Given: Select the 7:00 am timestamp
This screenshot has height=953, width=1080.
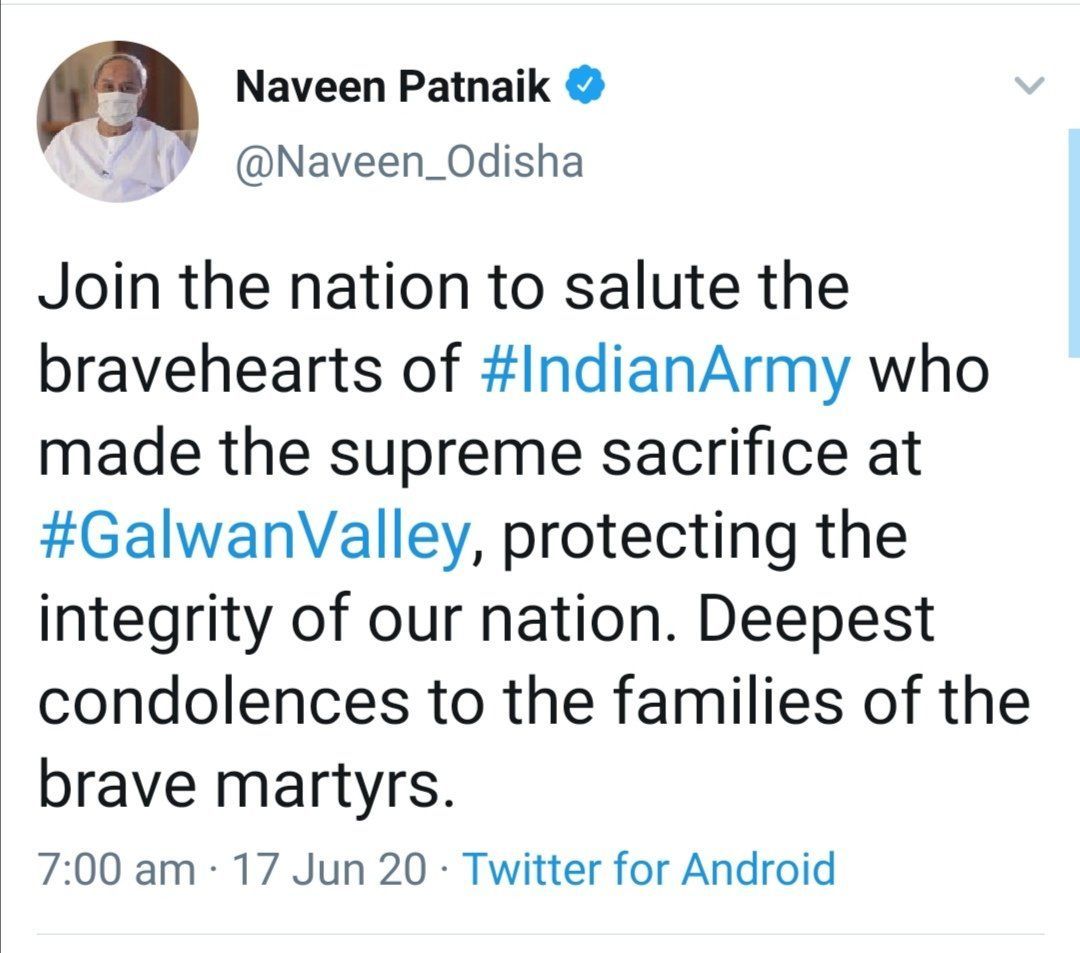Looking at the screenshot, I should (x=116, y=869).
